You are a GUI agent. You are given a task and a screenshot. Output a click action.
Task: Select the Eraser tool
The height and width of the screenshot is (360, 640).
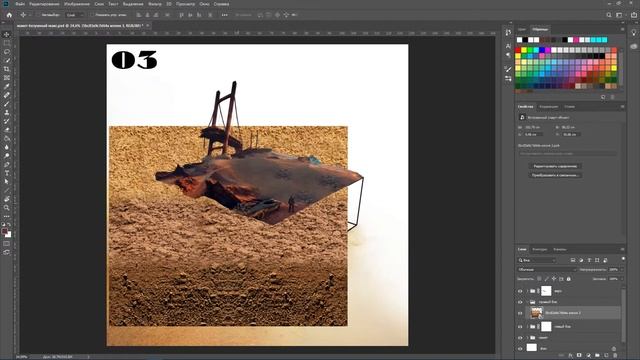pyautogui.click(x=7, y=129)
